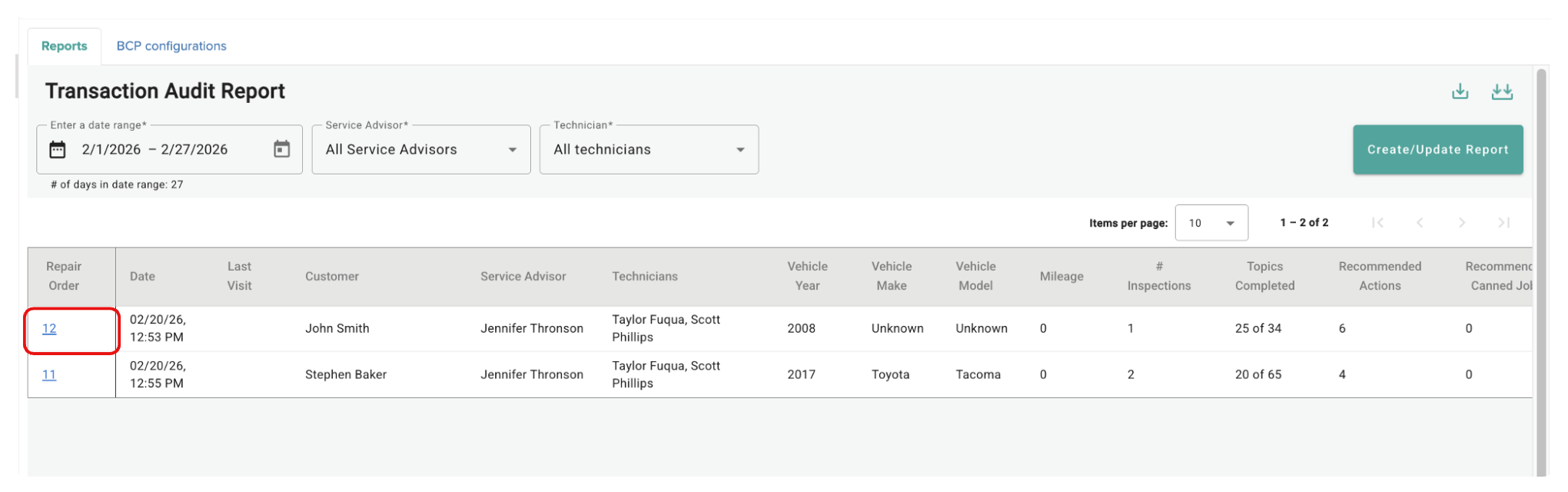Image resolution: width=1568 pixels, height=492 pixels.
Task: Open repair order 12 link
Action: (x=49, y=328)
